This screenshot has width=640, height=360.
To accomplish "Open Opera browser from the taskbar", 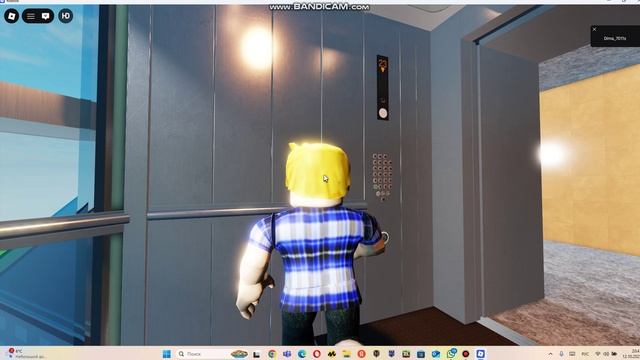I will [x=317, y=354].
